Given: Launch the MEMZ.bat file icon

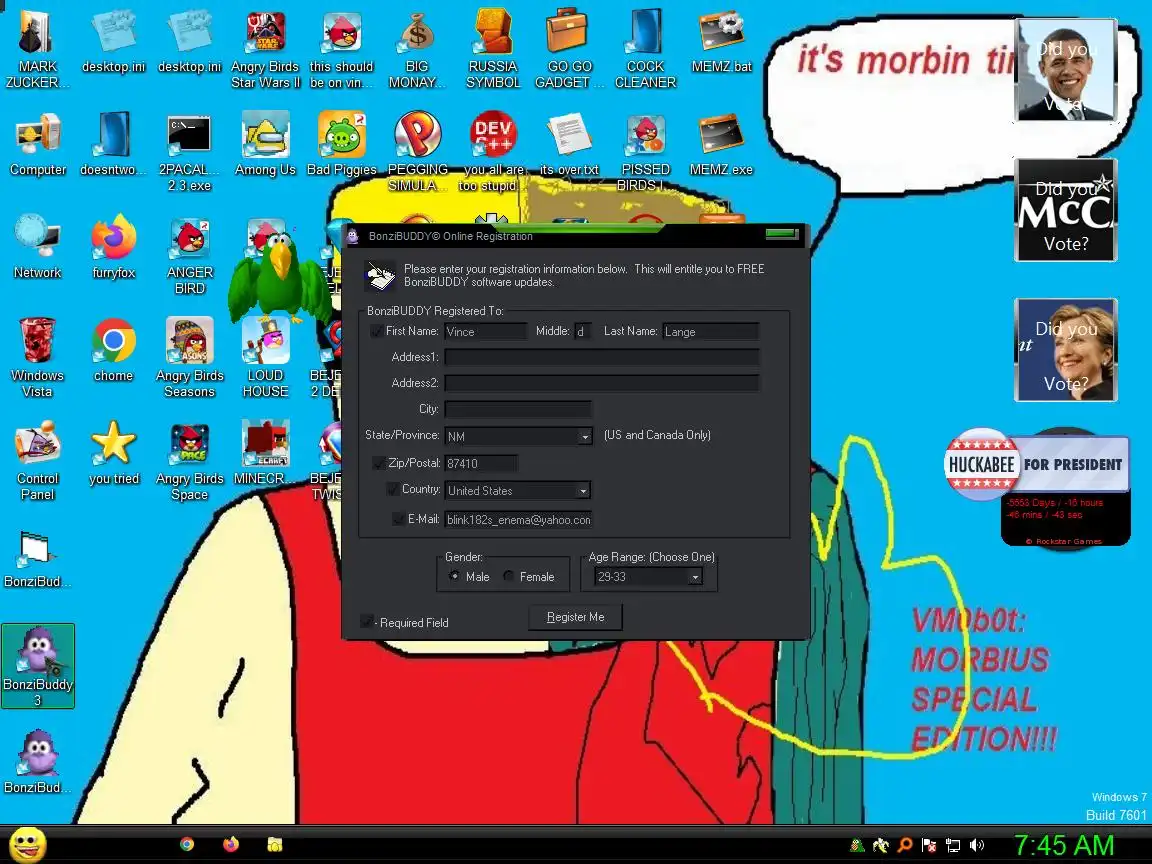Looking at the screenshot, I should click(721, 42).
